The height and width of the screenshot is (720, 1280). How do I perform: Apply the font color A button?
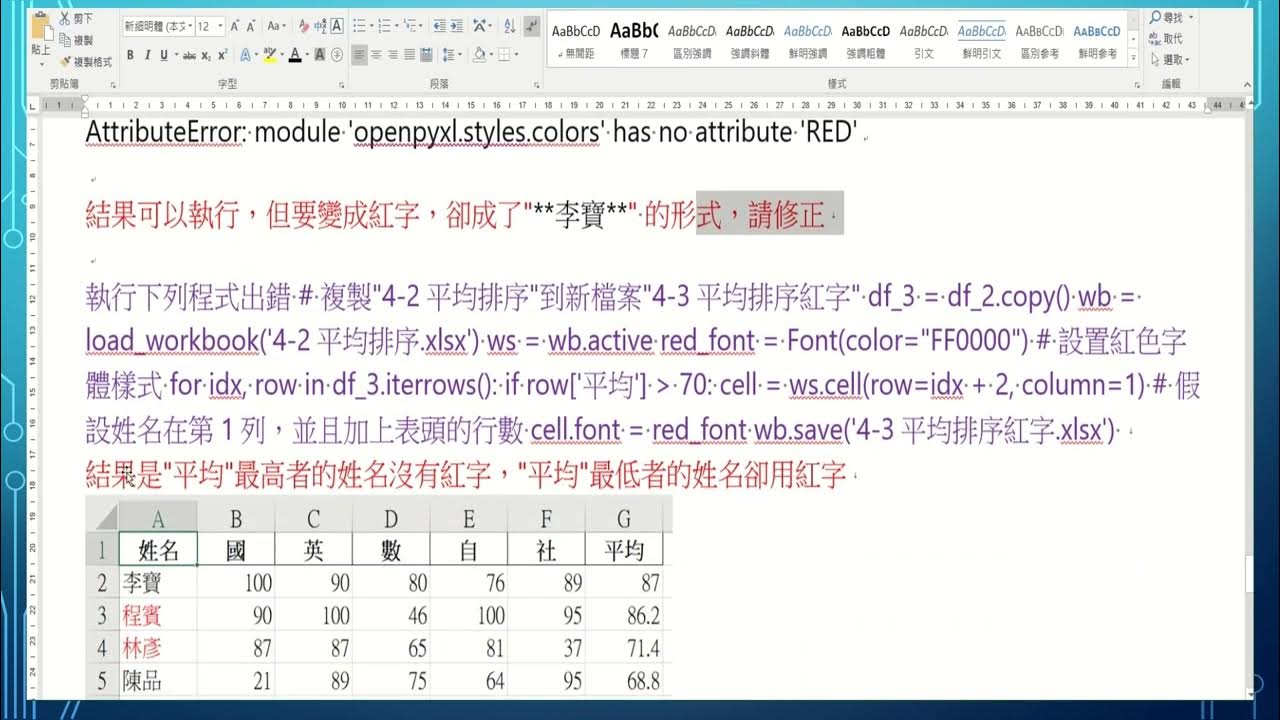pyautogui.click(x=295, y=55)
